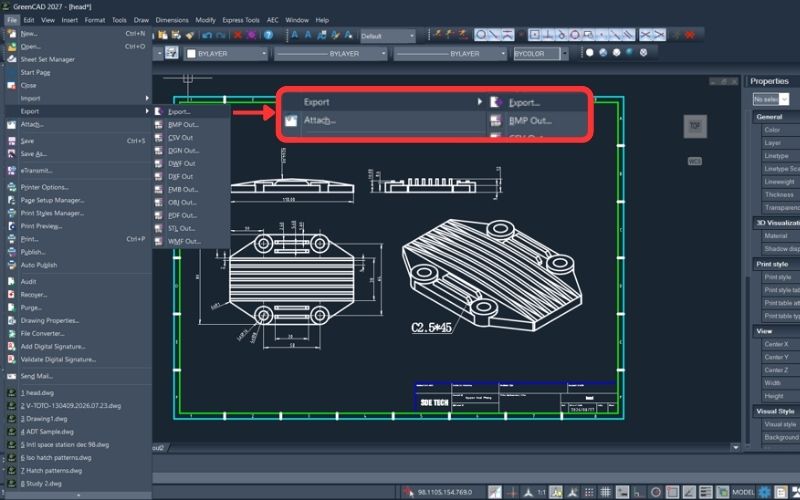The width and height of the screenshot is (800, 500).
Task: Click the white color swatch in BYLAYER combo
Action: (191, 53)
